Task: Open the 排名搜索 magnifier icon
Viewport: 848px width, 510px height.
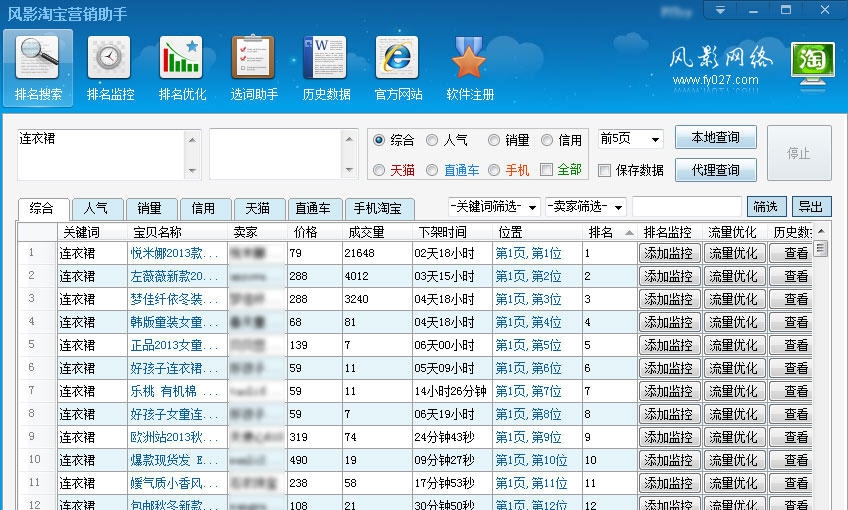Action: coord(38,58)
